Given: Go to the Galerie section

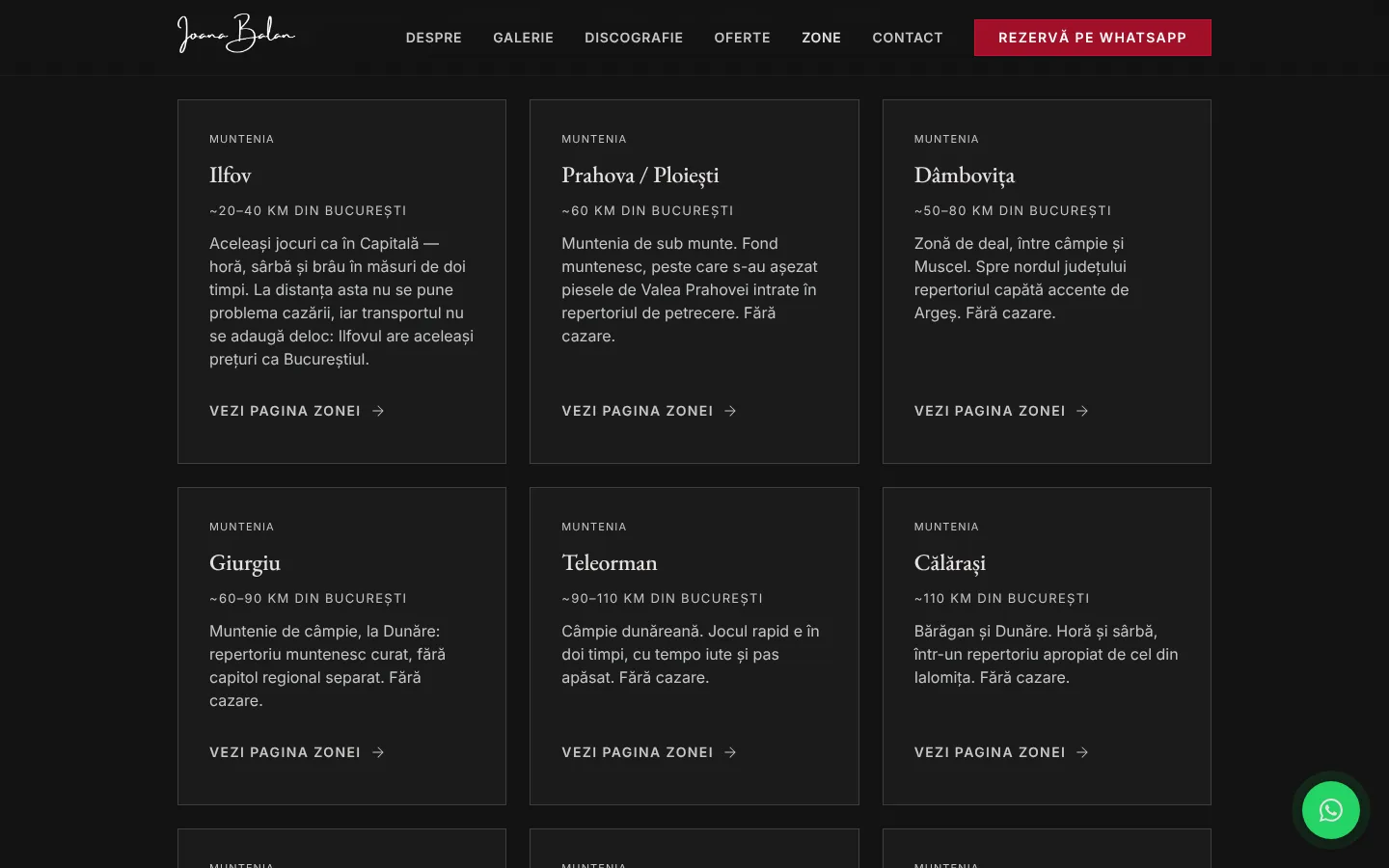Looking at the screenshot, I should [523, 38].
